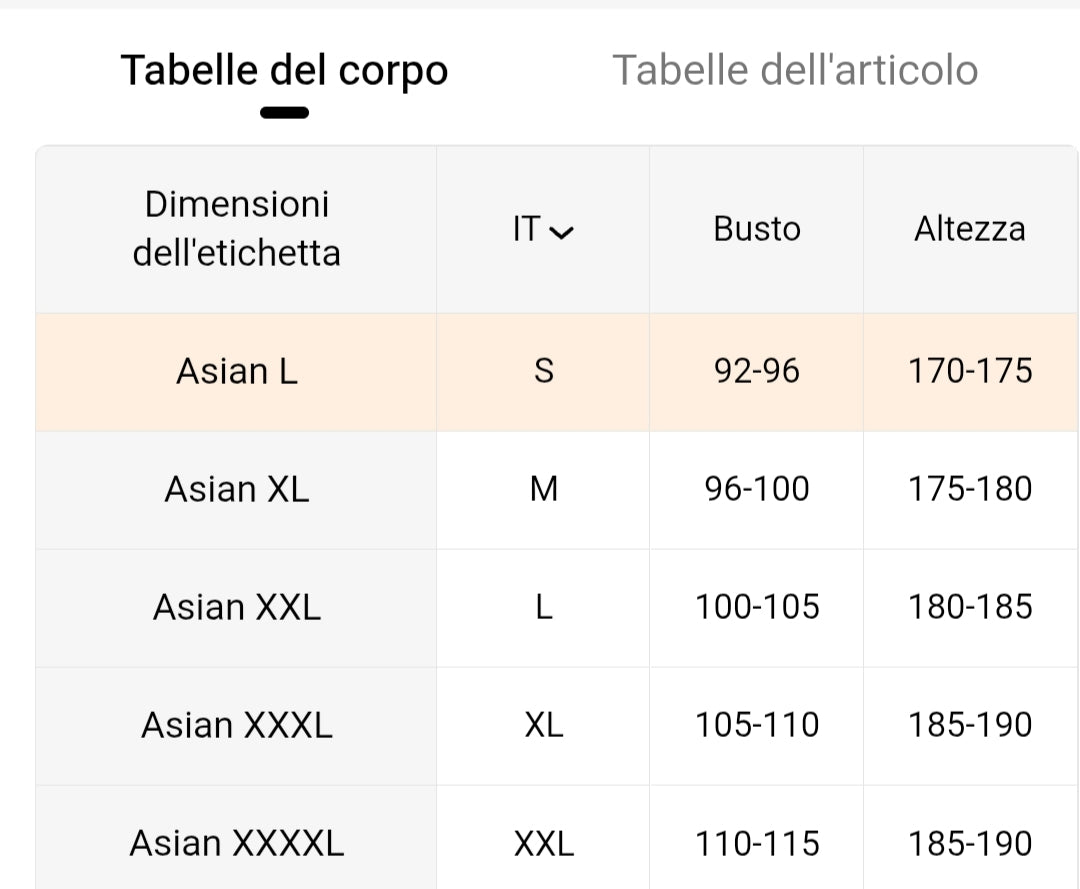Screen dimensions: 1080x889
Task: Click the 92-96 bust value
Action: pos(757,371)
